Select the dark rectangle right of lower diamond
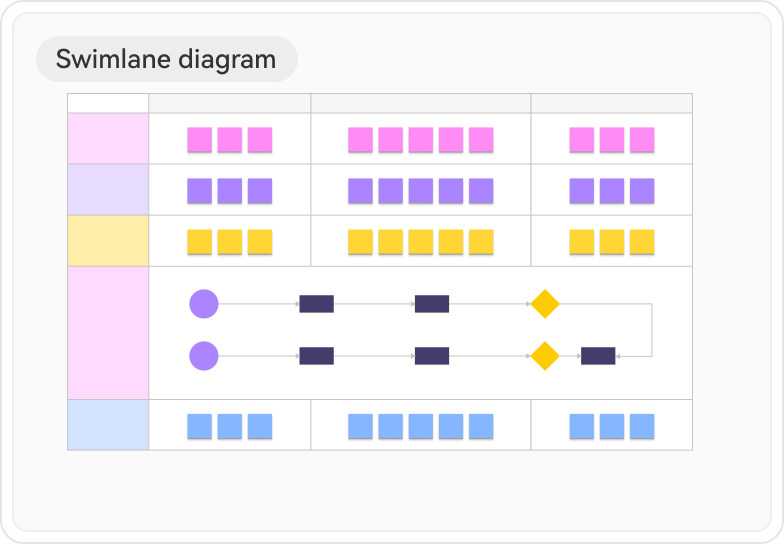 (x=598, y=355)
